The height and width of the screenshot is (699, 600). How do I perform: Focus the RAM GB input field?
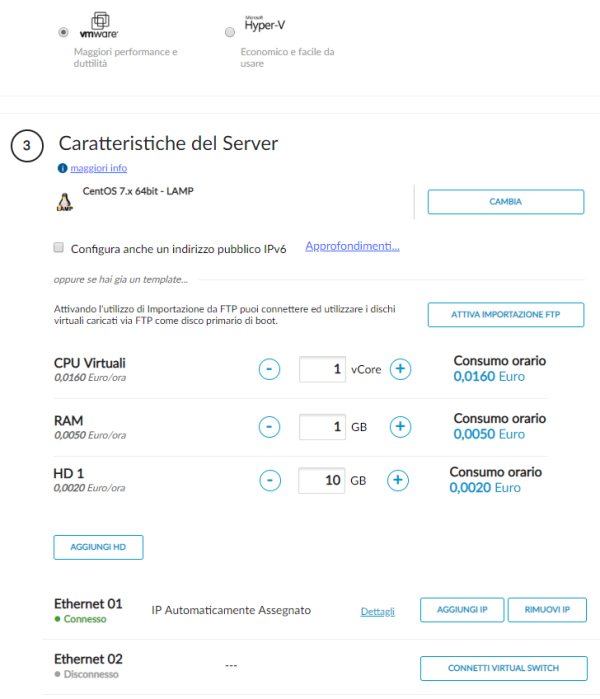[322, 427]
